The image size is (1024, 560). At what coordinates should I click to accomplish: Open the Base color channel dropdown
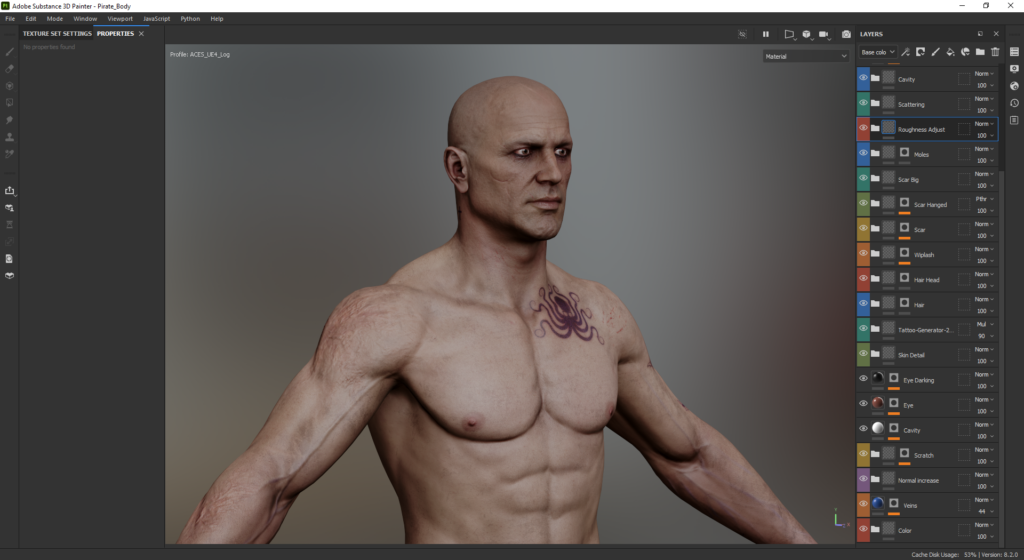pos(877,52)
